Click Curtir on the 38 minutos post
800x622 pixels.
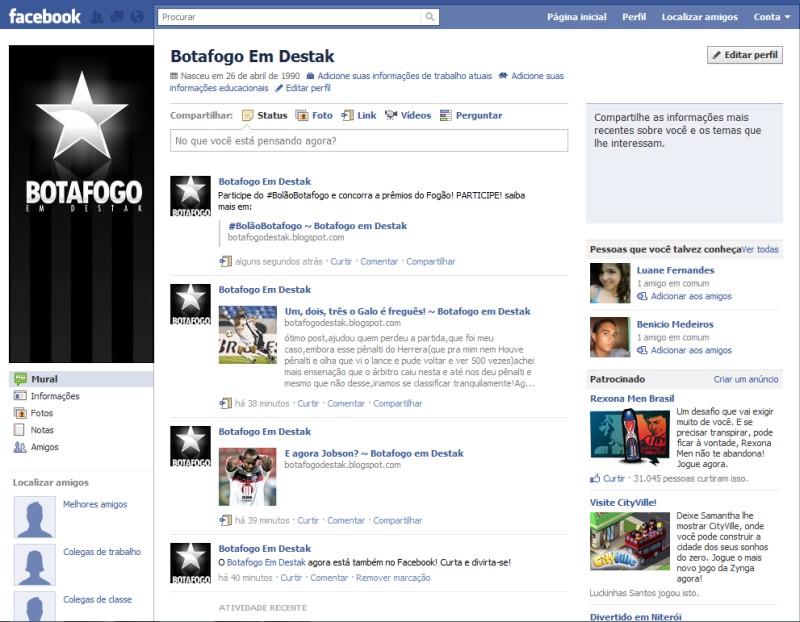click(308, 403)
